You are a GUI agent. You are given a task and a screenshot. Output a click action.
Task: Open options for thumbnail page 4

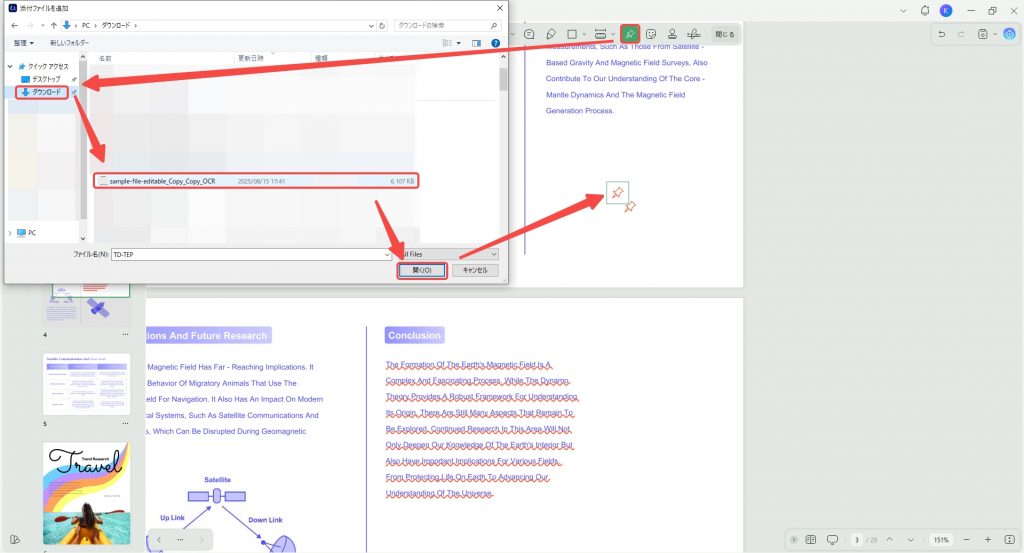pos(125,334)
